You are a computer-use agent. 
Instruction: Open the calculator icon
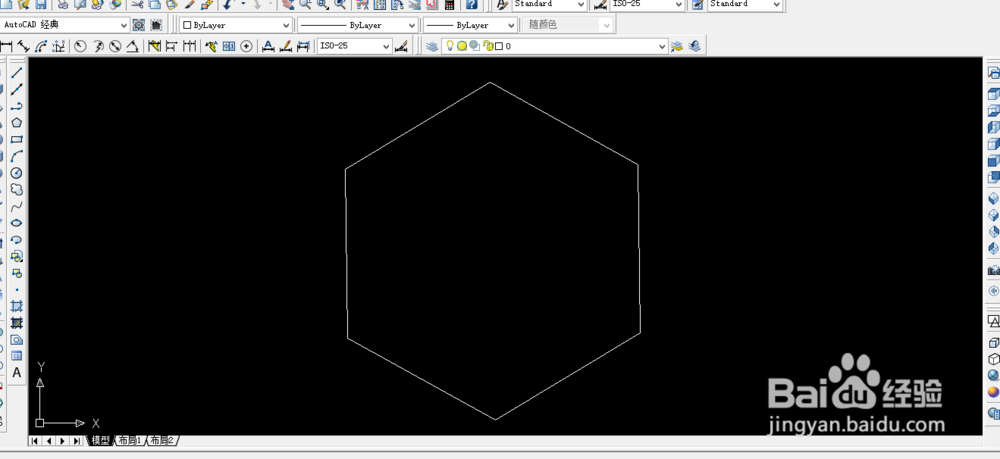pos(450,4)
